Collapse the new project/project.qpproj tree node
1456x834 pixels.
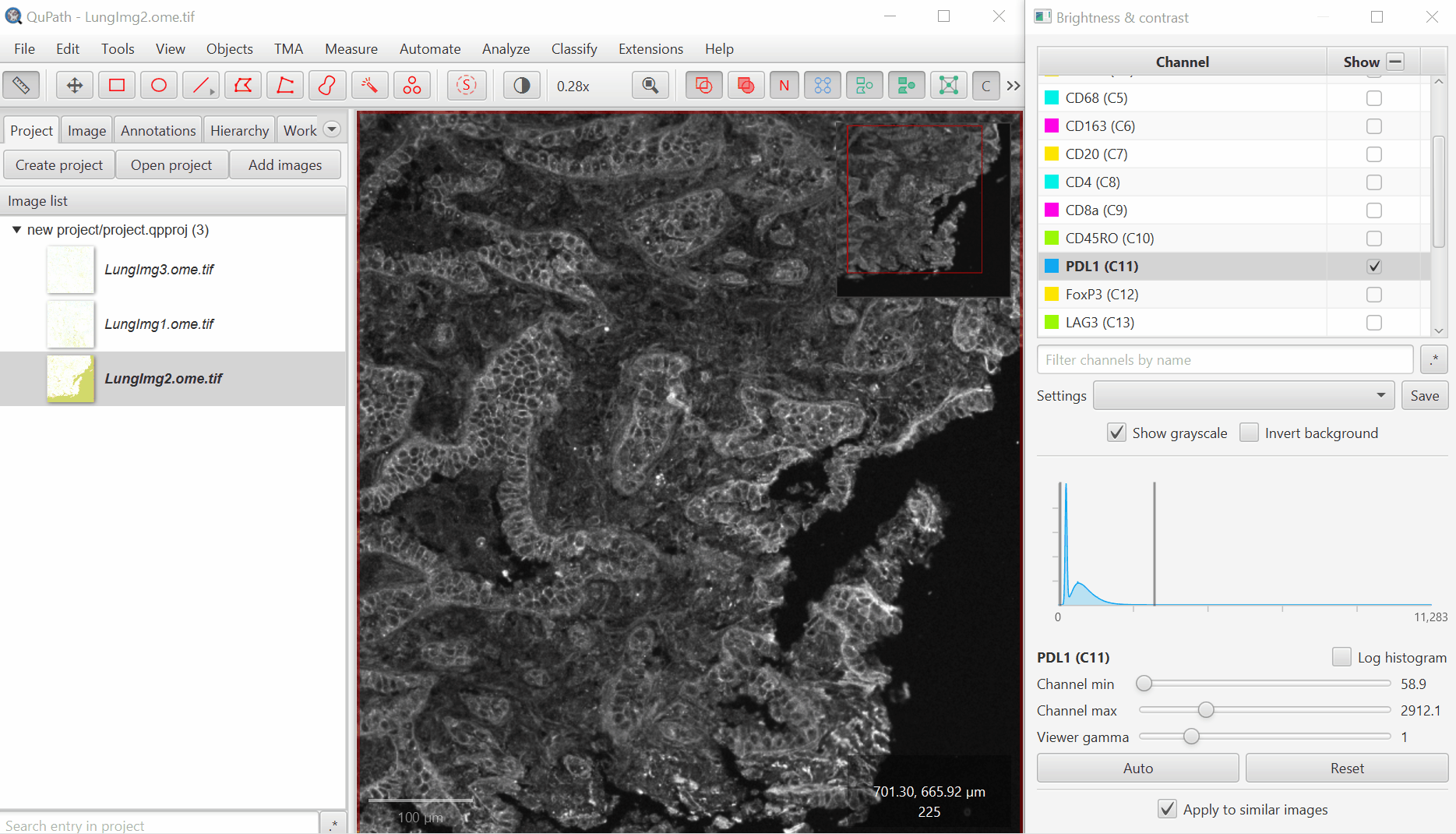point(16,230)
